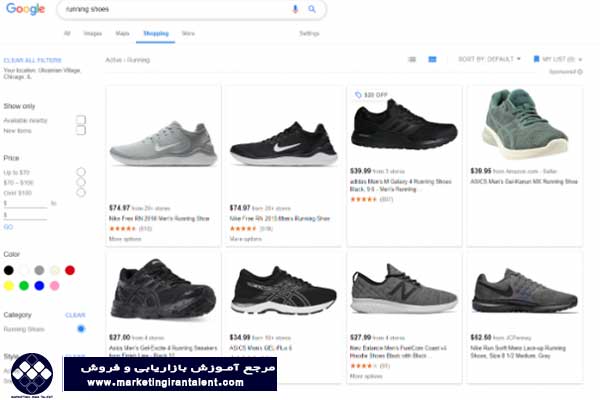Open the grey Nike Free RN shoe thumbnail
This screenshot has height=400, width=600.
[163, 144]
